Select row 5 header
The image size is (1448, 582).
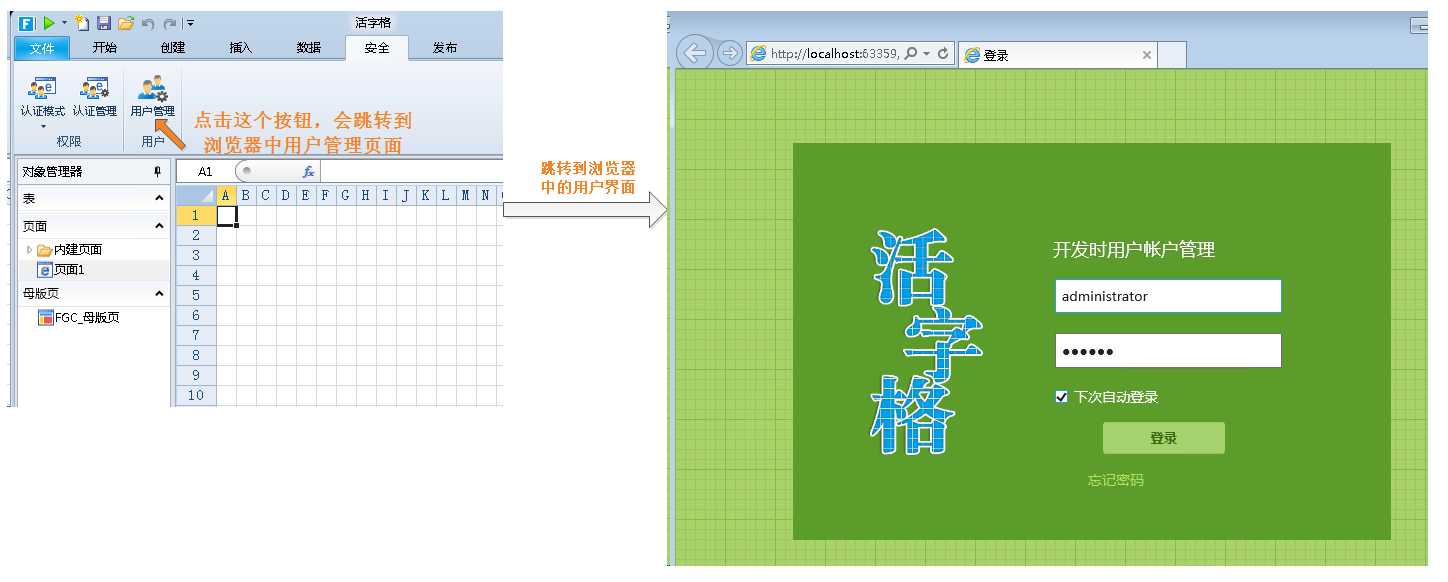[196, 295]
